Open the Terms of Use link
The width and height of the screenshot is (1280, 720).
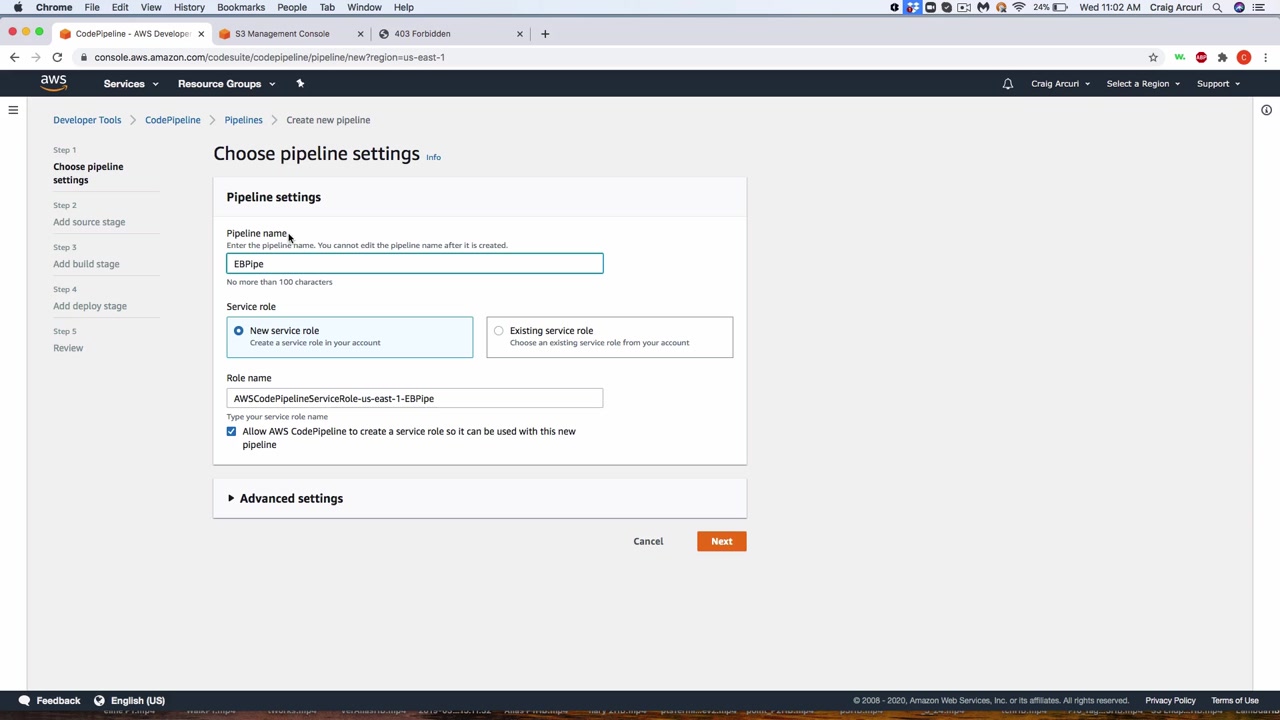point(1235,701)
